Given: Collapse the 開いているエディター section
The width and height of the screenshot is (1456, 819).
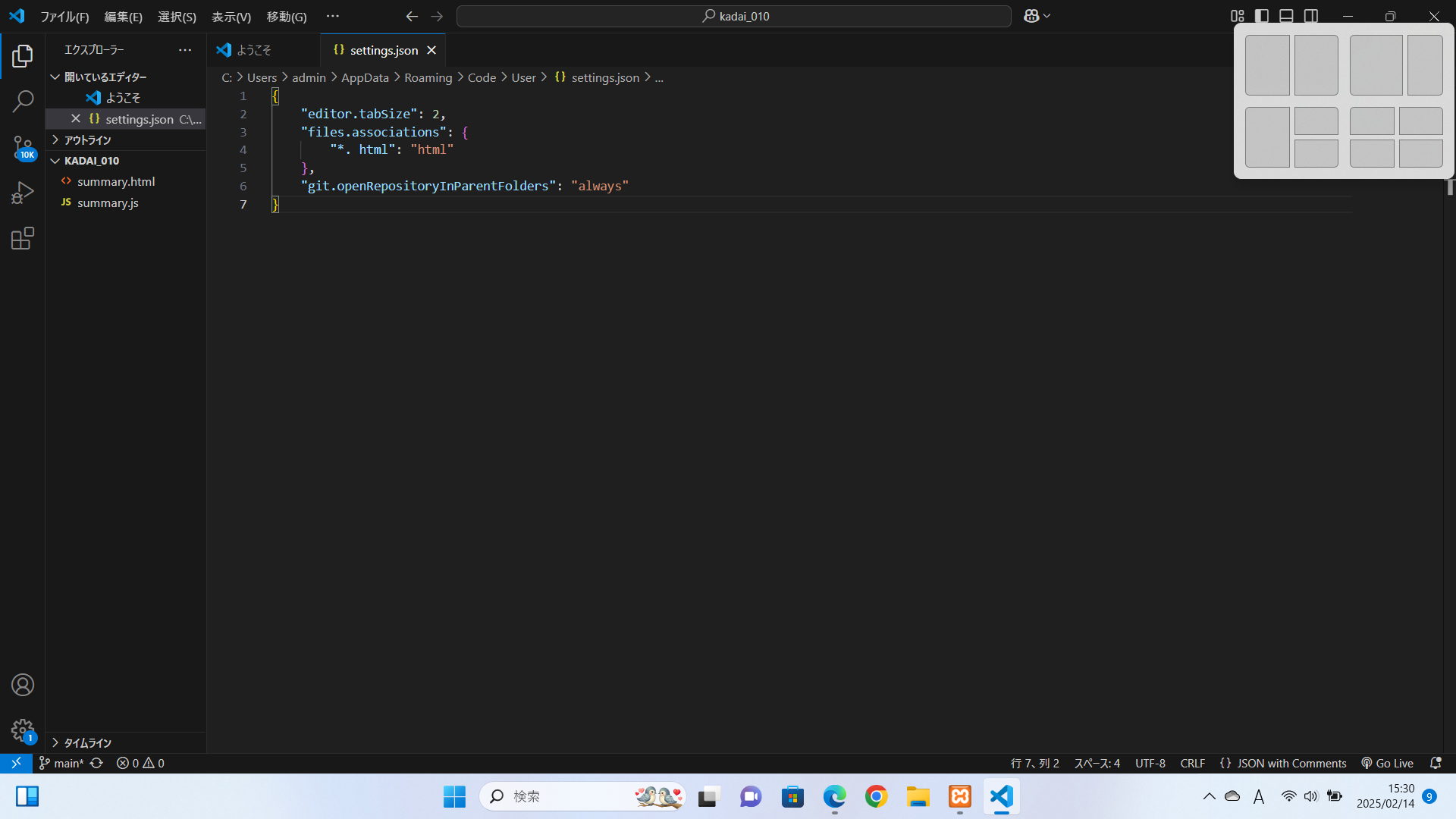Looking at the screenshot, I should click(x=126, y=77).
